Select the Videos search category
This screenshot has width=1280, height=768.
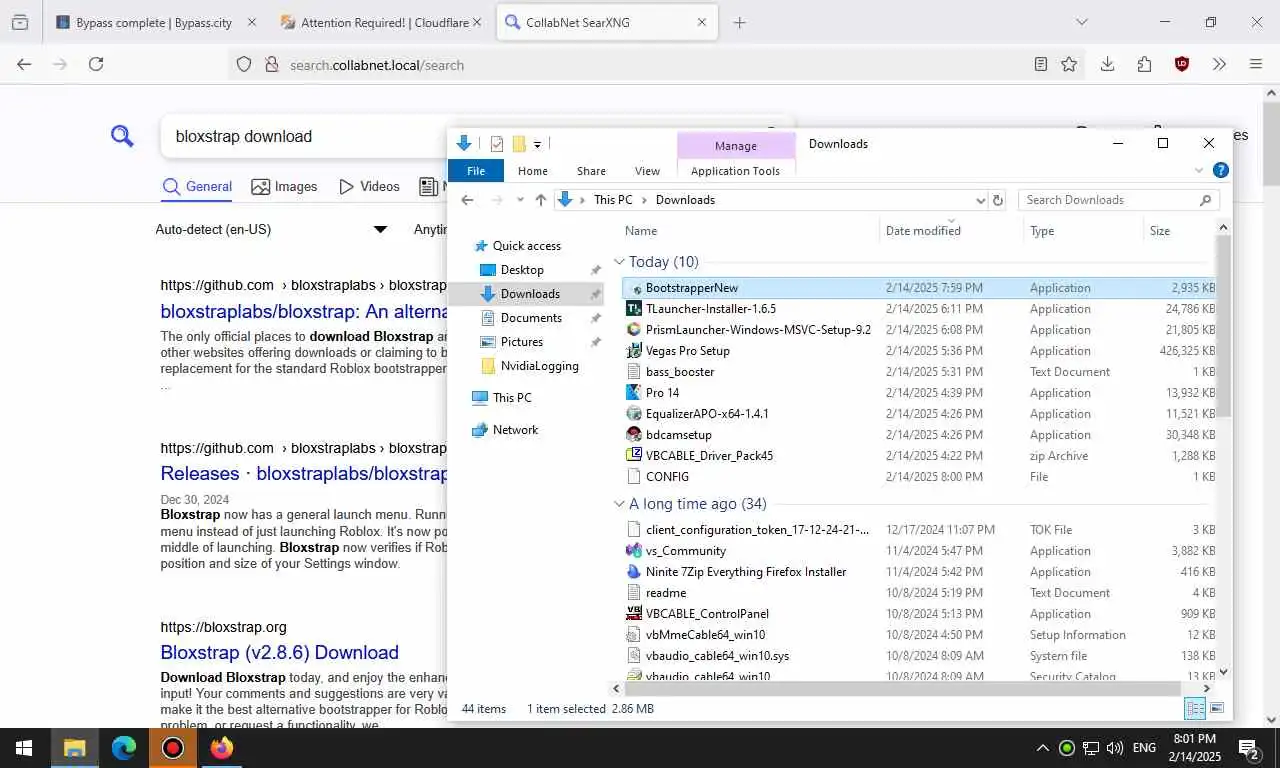click(x=369, y=186)
